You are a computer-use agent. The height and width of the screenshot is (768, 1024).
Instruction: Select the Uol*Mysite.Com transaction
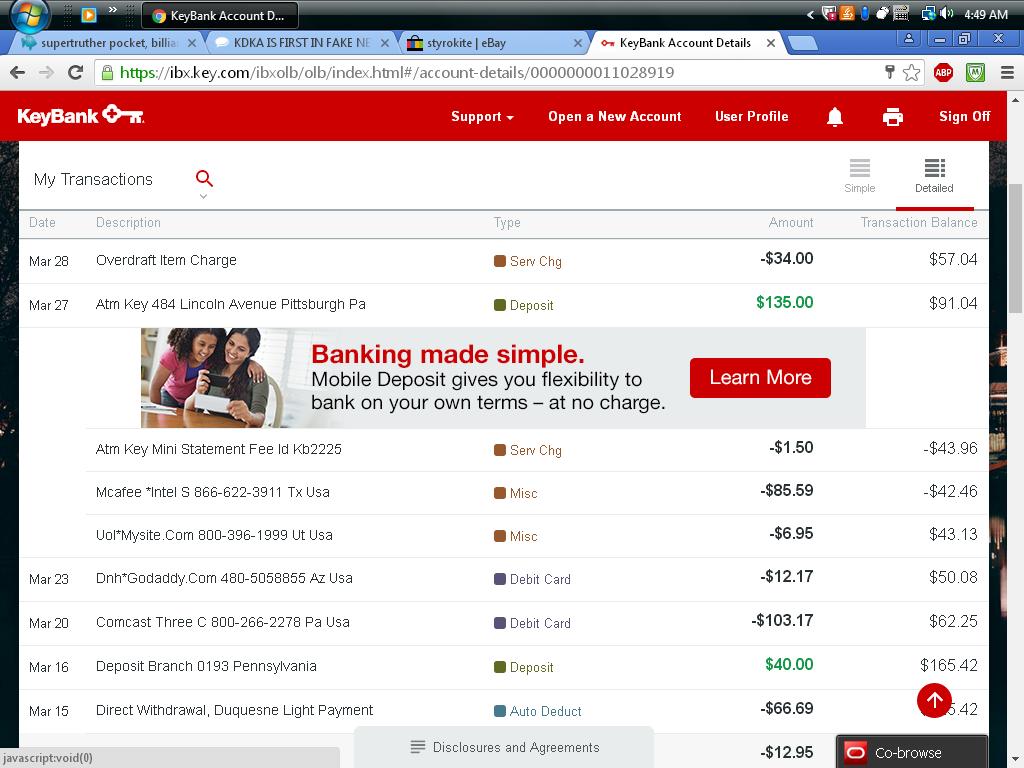[x=537, y=536]
